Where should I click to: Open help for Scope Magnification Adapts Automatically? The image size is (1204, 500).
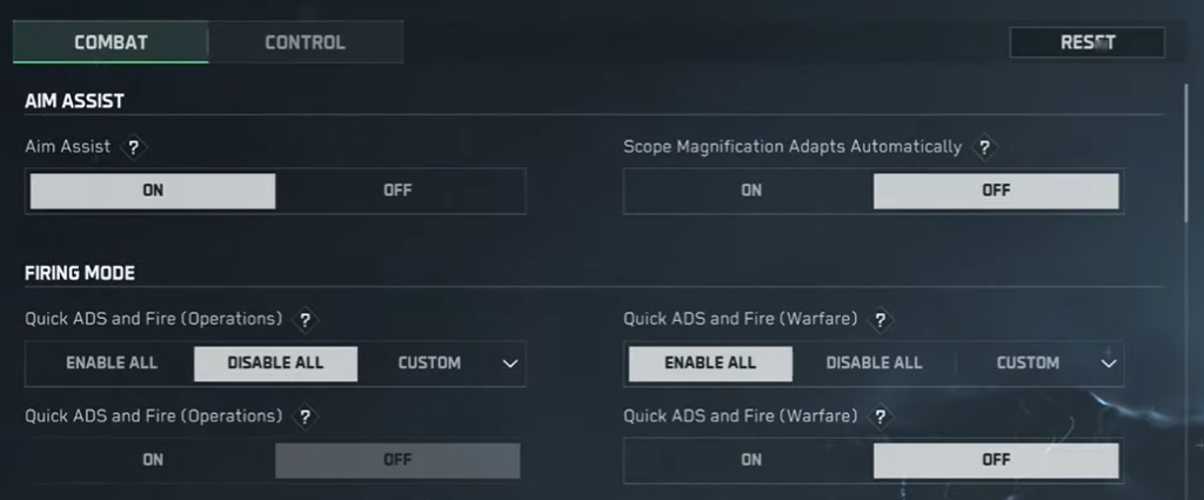[x=985, y=148]
